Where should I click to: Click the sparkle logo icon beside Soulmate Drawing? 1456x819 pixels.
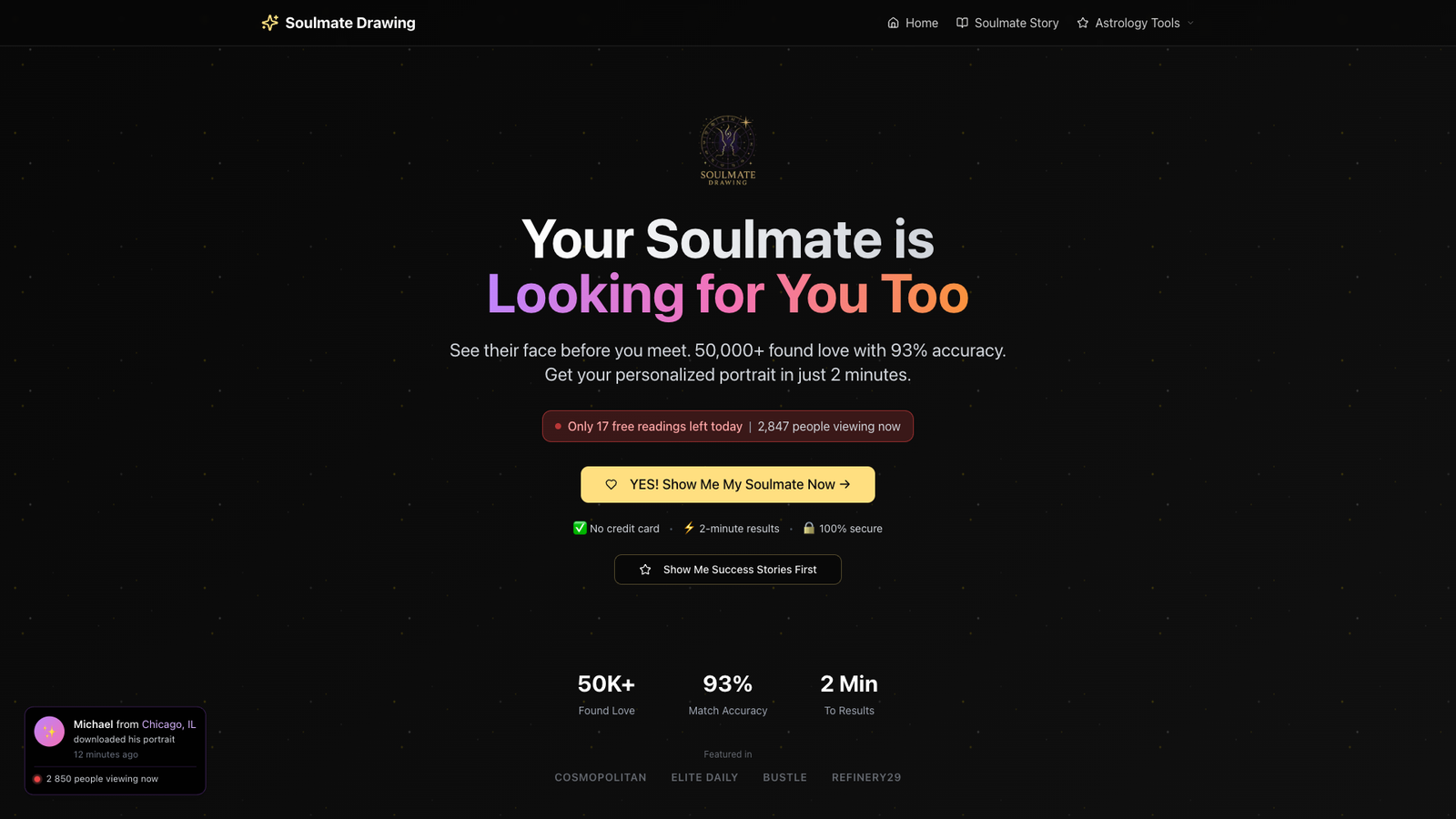coord(269,23)
